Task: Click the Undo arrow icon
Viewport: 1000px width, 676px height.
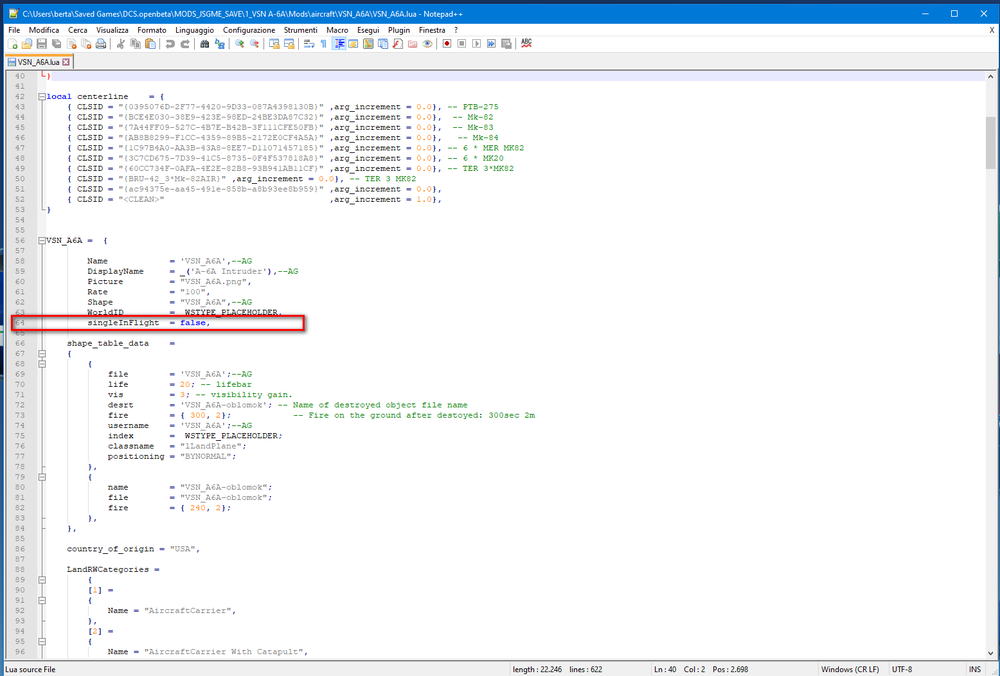Action: (x=169, y=44)
